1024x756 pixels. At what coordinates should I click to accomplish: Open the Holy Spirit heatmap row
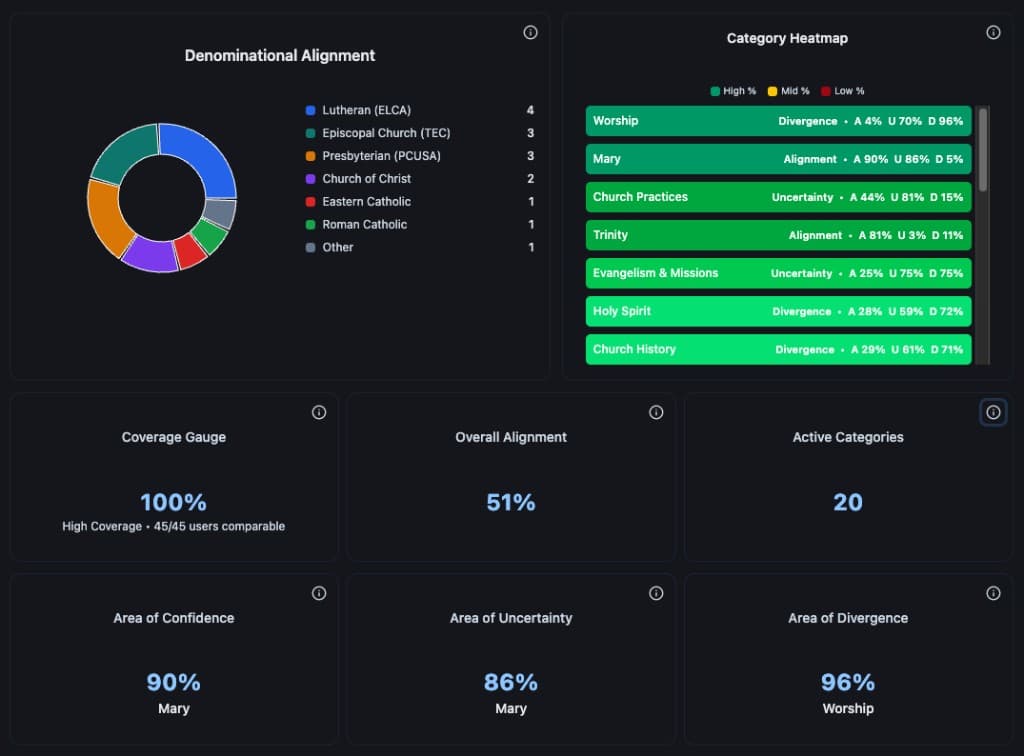coord(778,311)
